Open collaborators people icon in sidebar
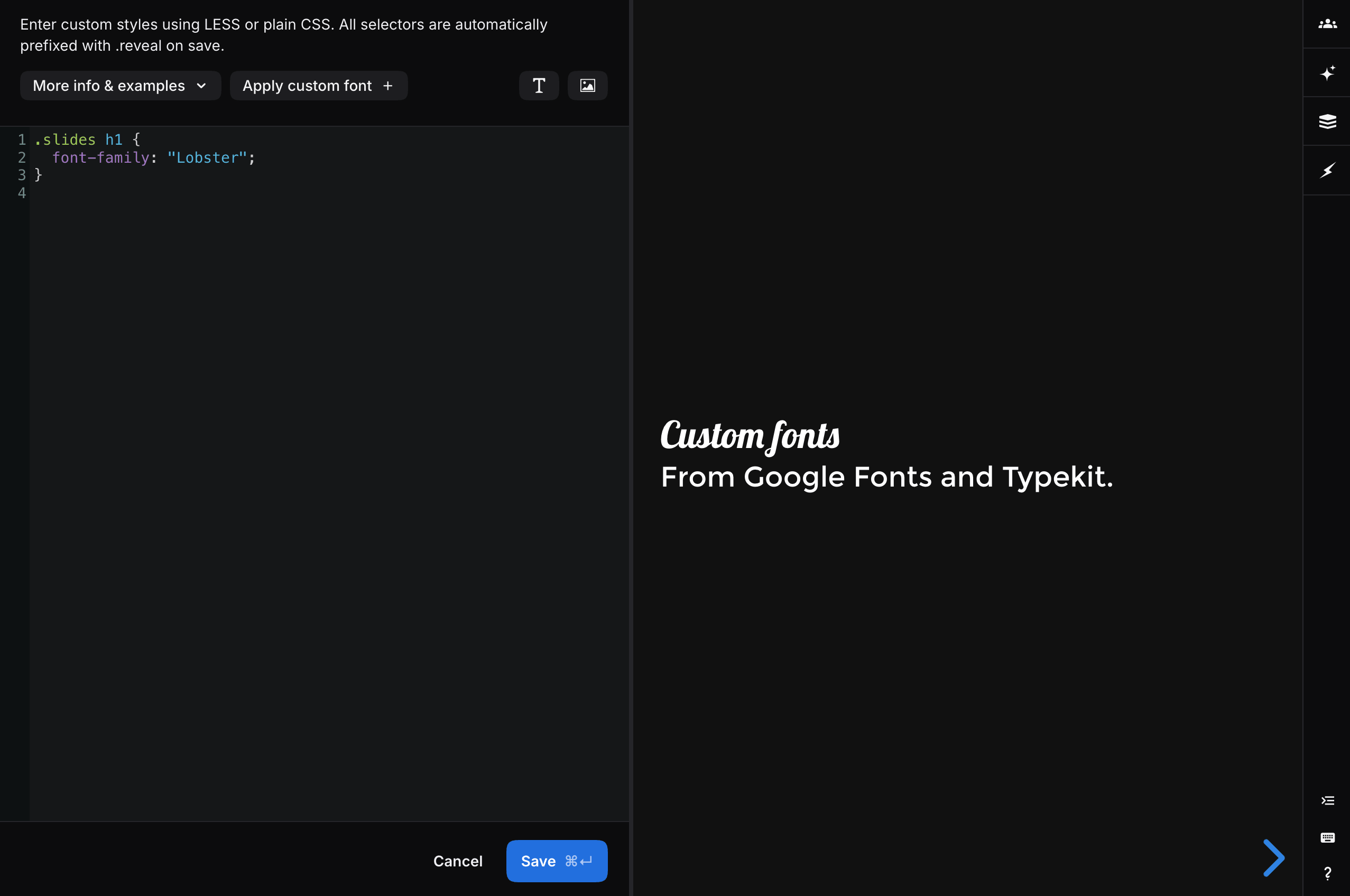 (1327, 24)
